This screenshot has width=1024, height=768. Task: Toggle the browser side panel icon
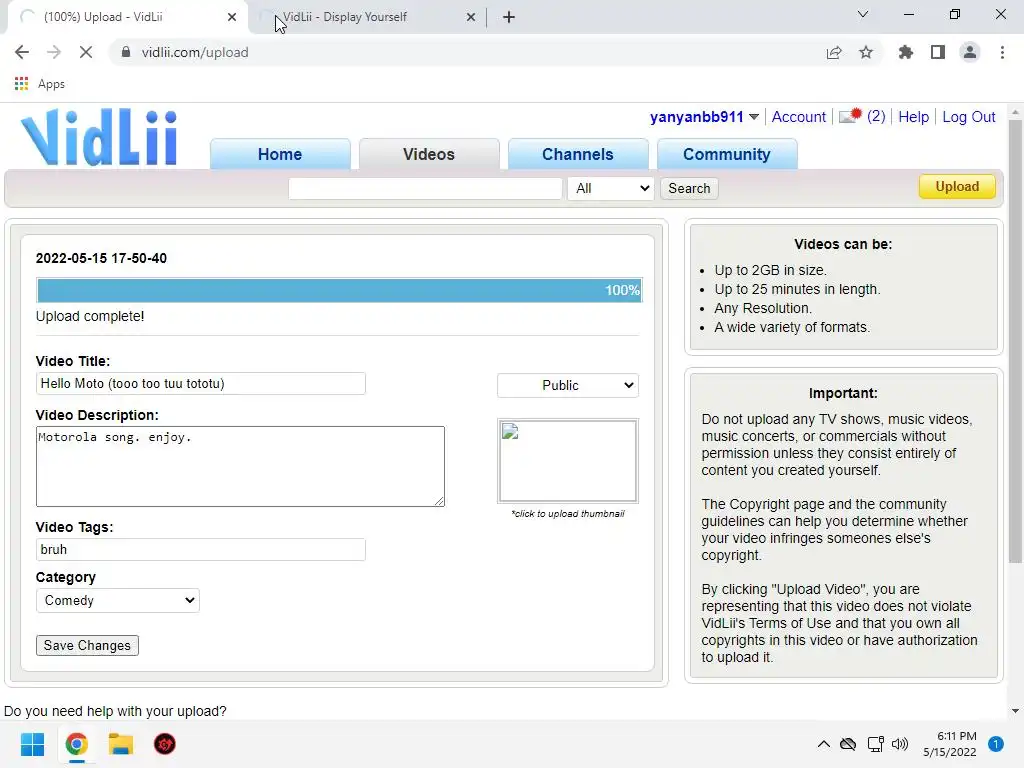point(938,52)
